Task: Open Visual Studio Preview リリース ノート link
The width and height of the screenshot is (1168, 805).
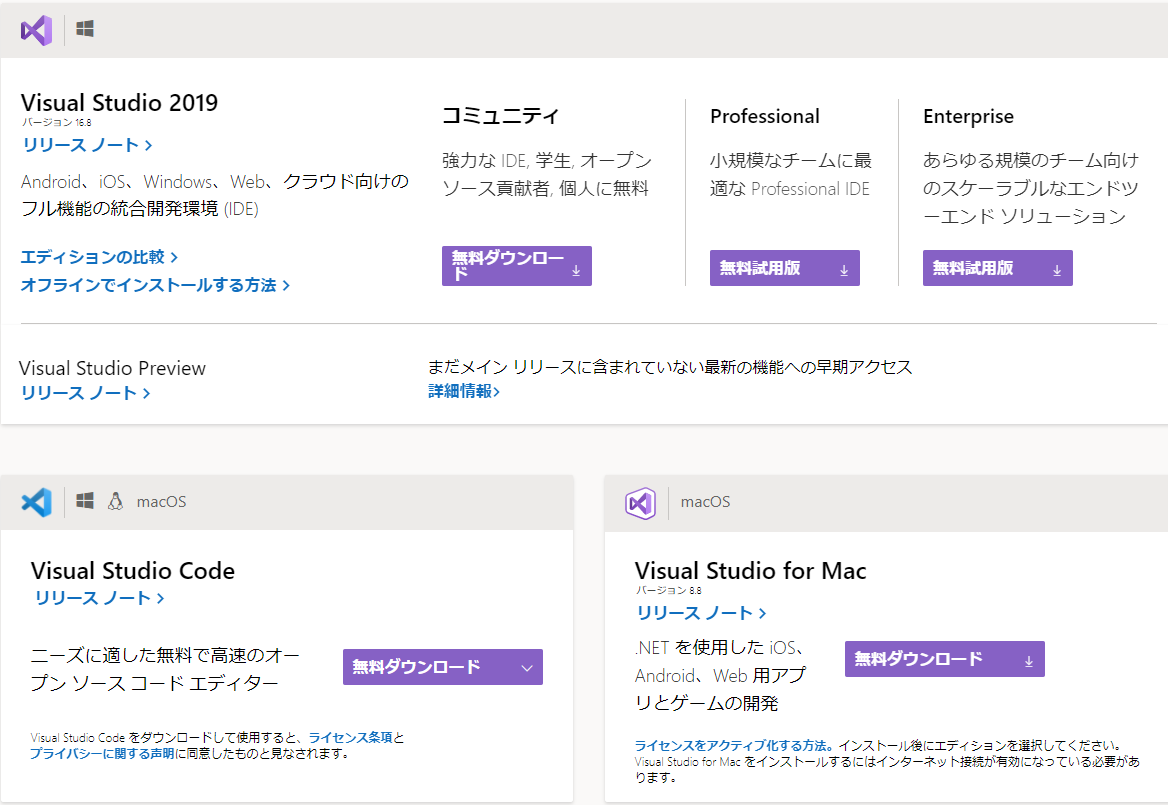Action: point(86,393)
